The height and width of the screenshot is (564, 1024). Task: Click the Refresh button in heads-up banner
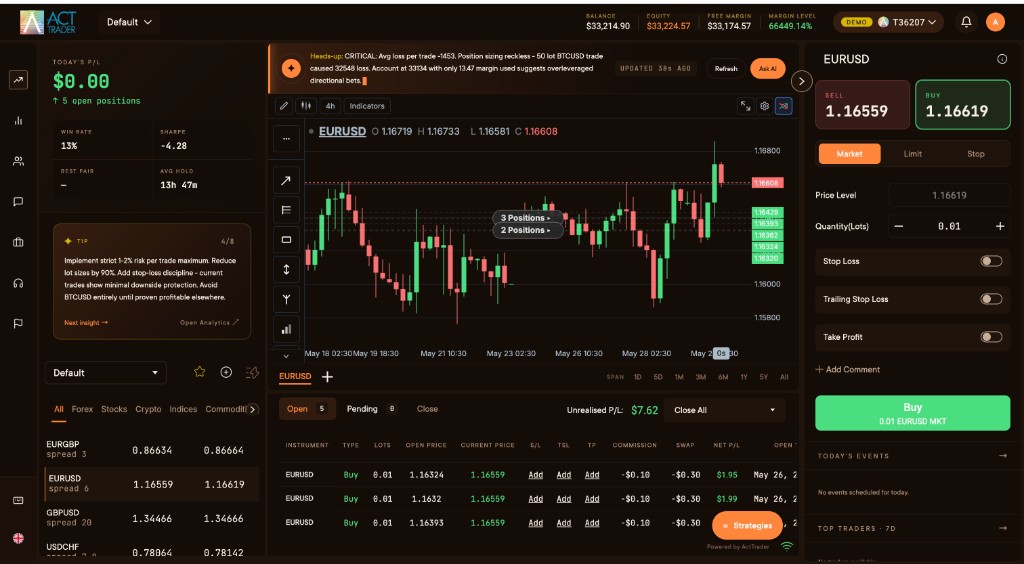[x=726, y=69]
